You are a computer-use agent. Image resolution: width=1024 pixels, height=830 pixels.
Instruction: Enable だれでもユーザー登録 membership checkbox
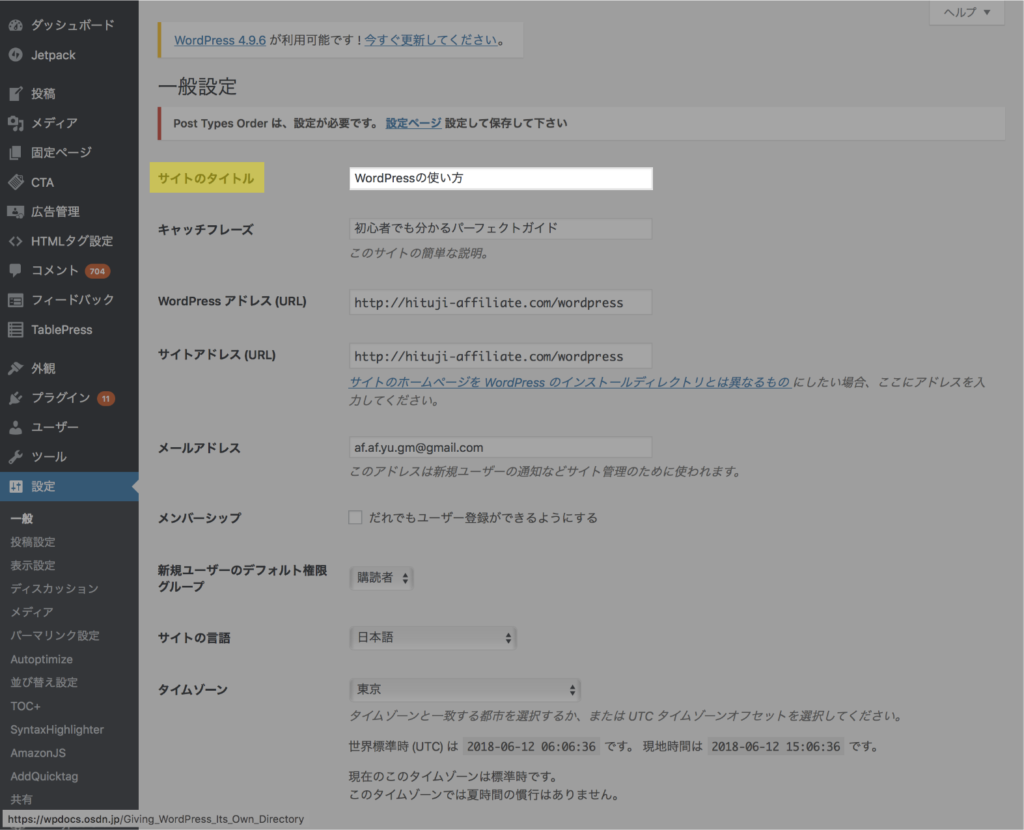(x=355, y=518)
